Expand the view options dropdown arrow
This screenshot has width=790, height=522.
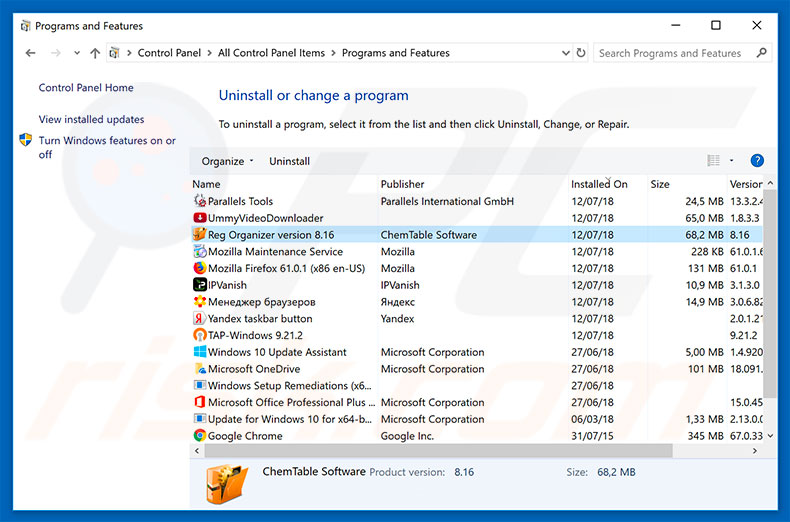coord(732,161)
